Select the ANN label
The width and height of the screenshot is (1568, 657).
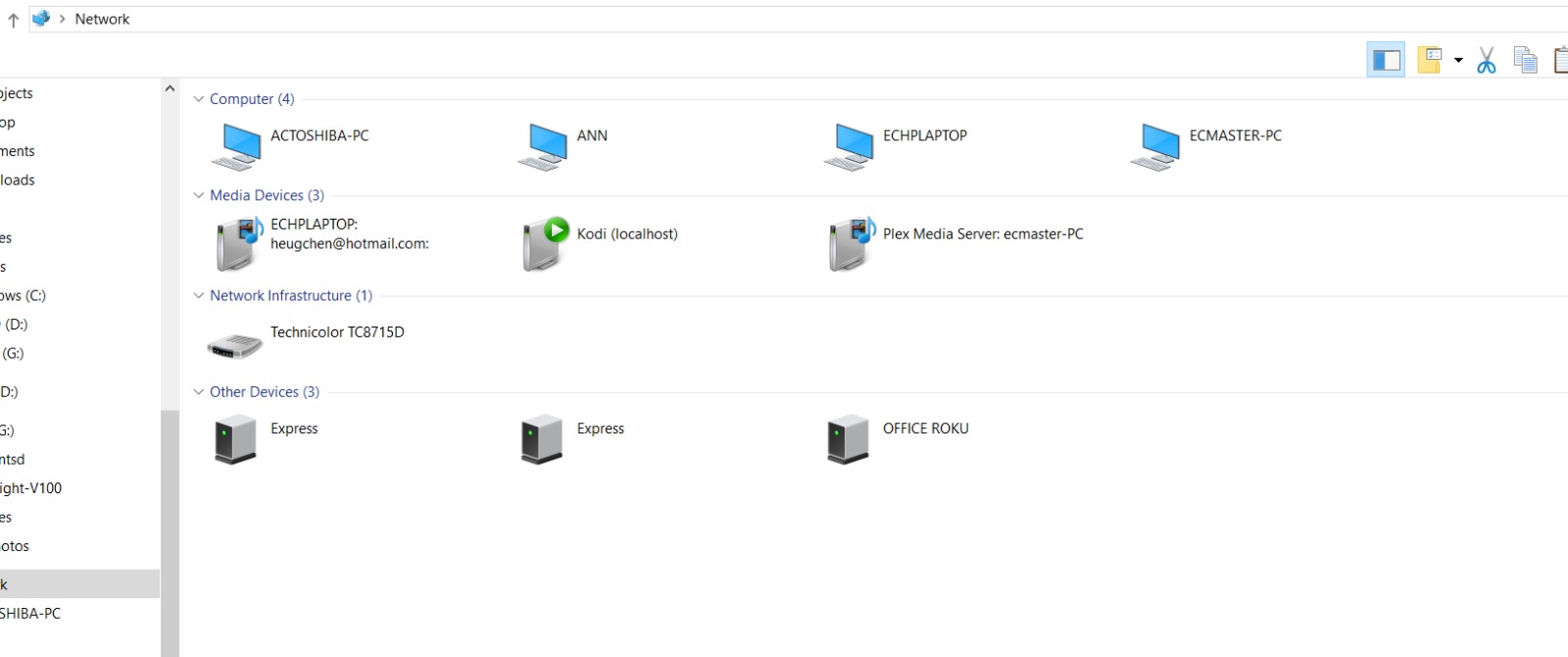click(x=592, y=135)
